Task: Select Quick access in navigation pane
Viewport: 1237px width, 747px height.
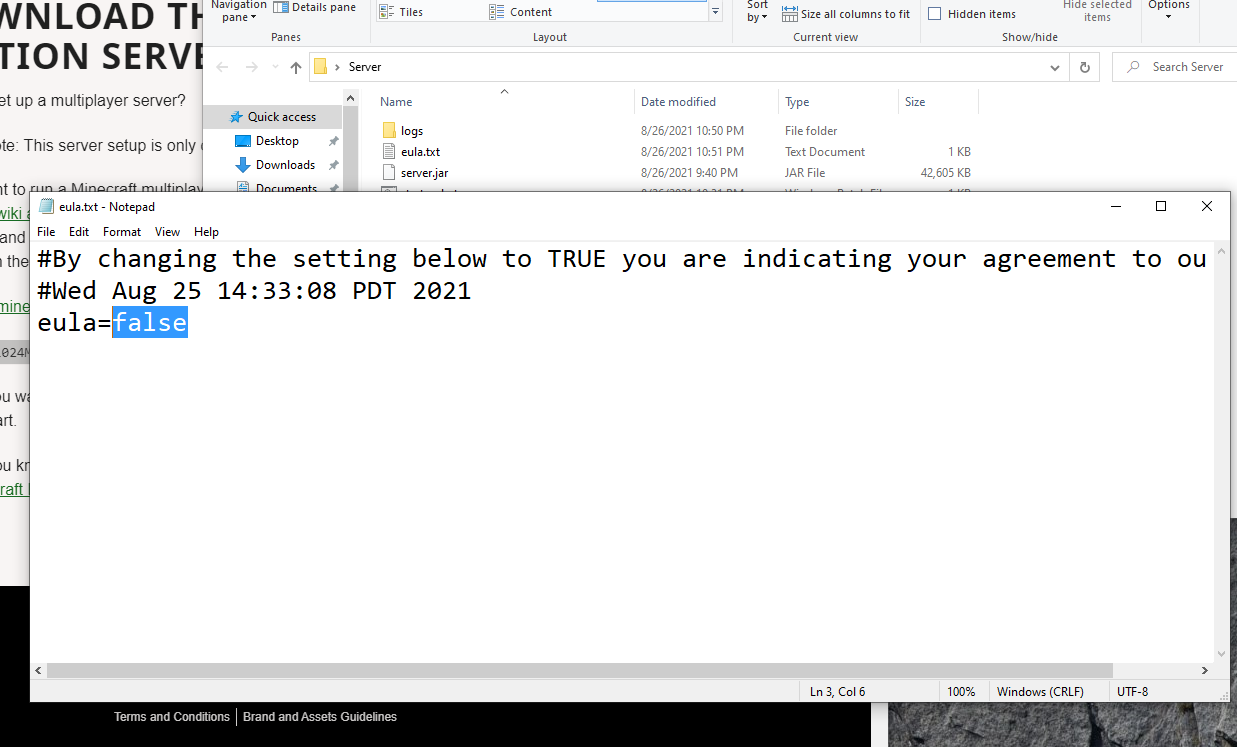Action: click(x=273, y=117)
